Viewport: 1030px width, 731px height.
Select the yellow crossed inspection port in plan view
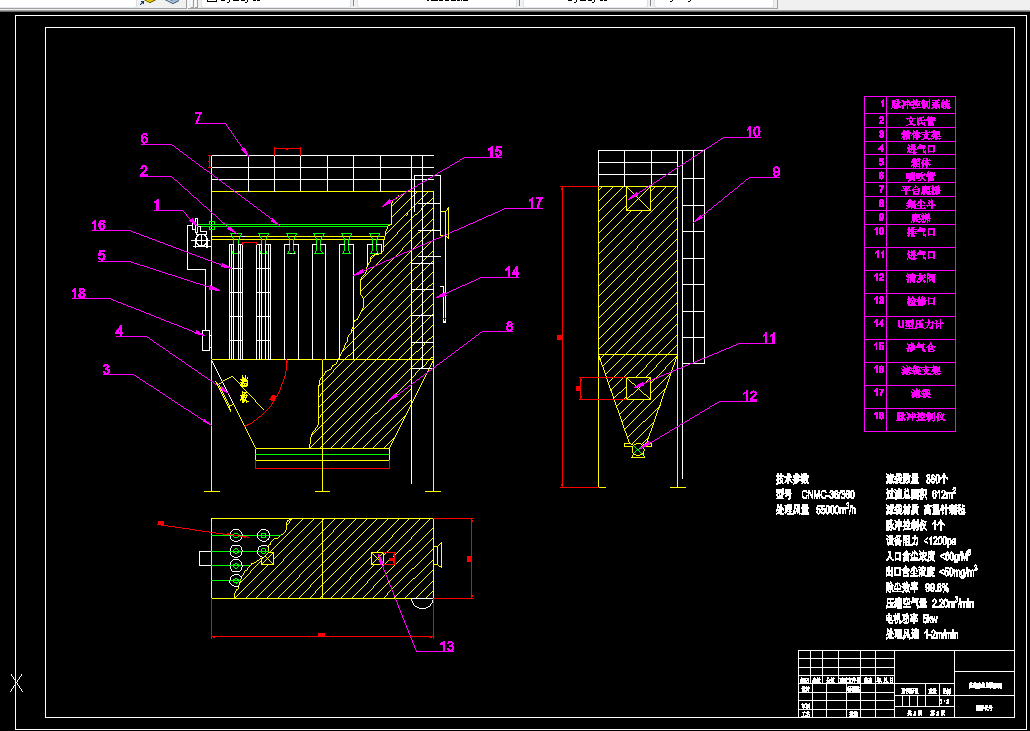[378, 559]
